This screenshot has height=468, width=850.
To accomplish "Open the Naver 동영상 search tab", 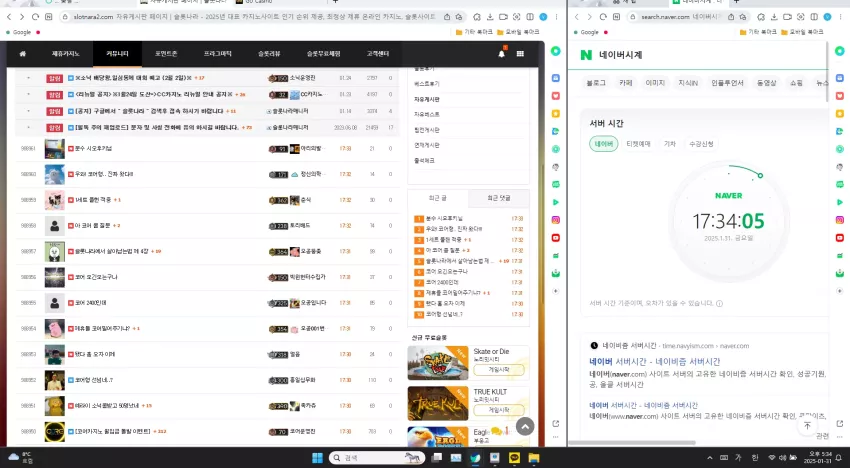I will (x=767, y=83).
